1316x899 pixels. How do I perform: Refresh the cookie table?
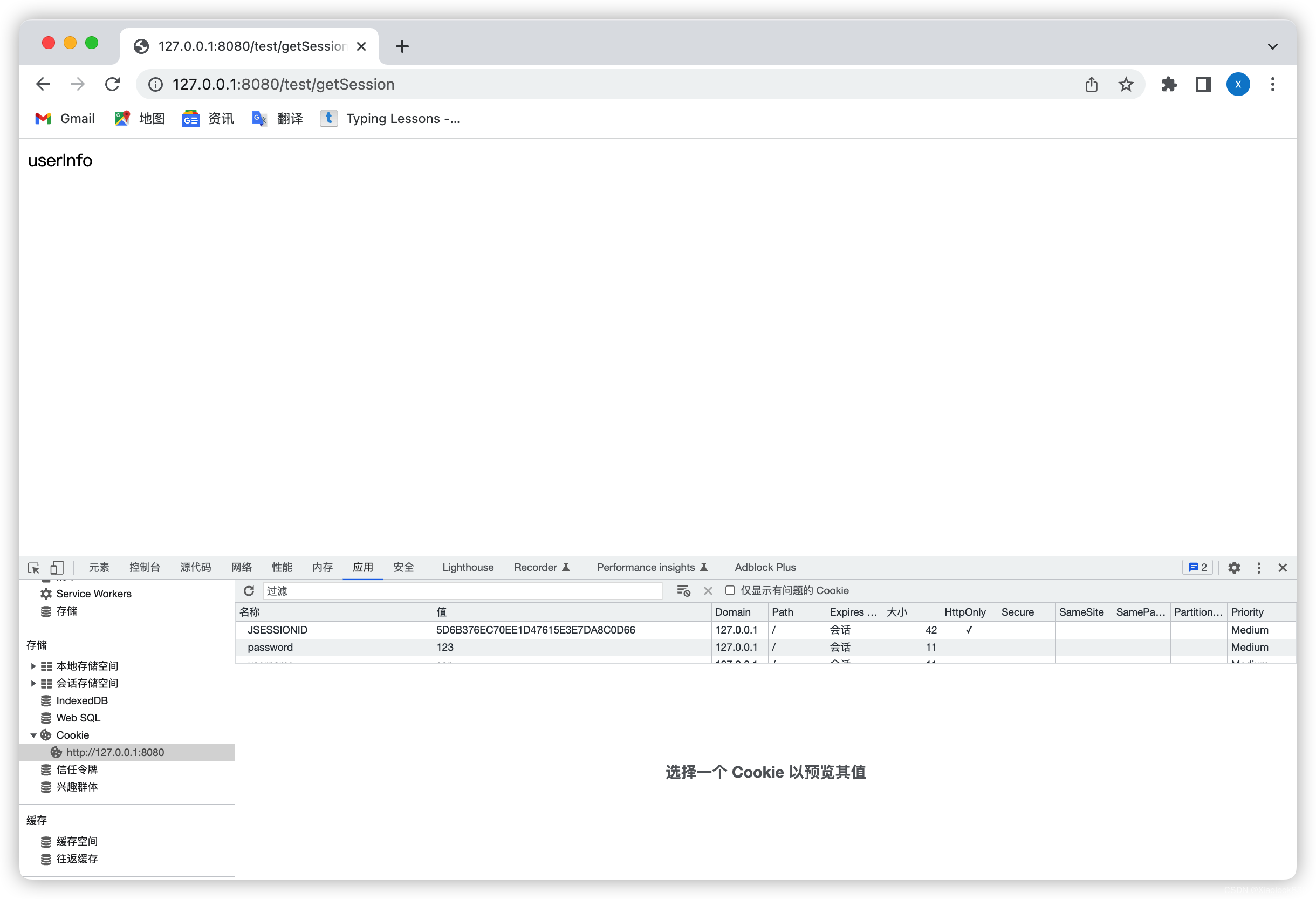pyautogui.click(x=249, y=591)
